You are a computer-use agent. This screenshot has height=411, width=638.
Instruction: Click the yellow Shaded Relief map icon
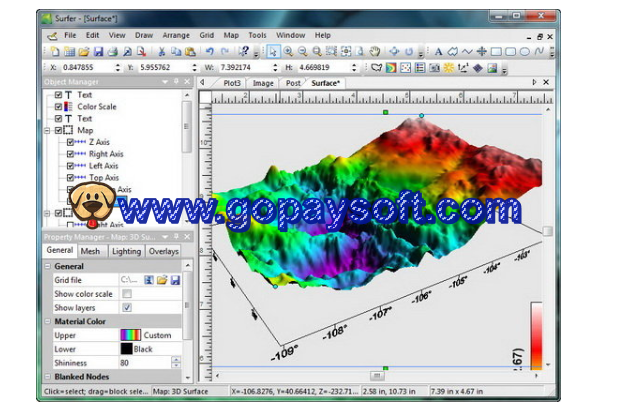tap(449, 68)
